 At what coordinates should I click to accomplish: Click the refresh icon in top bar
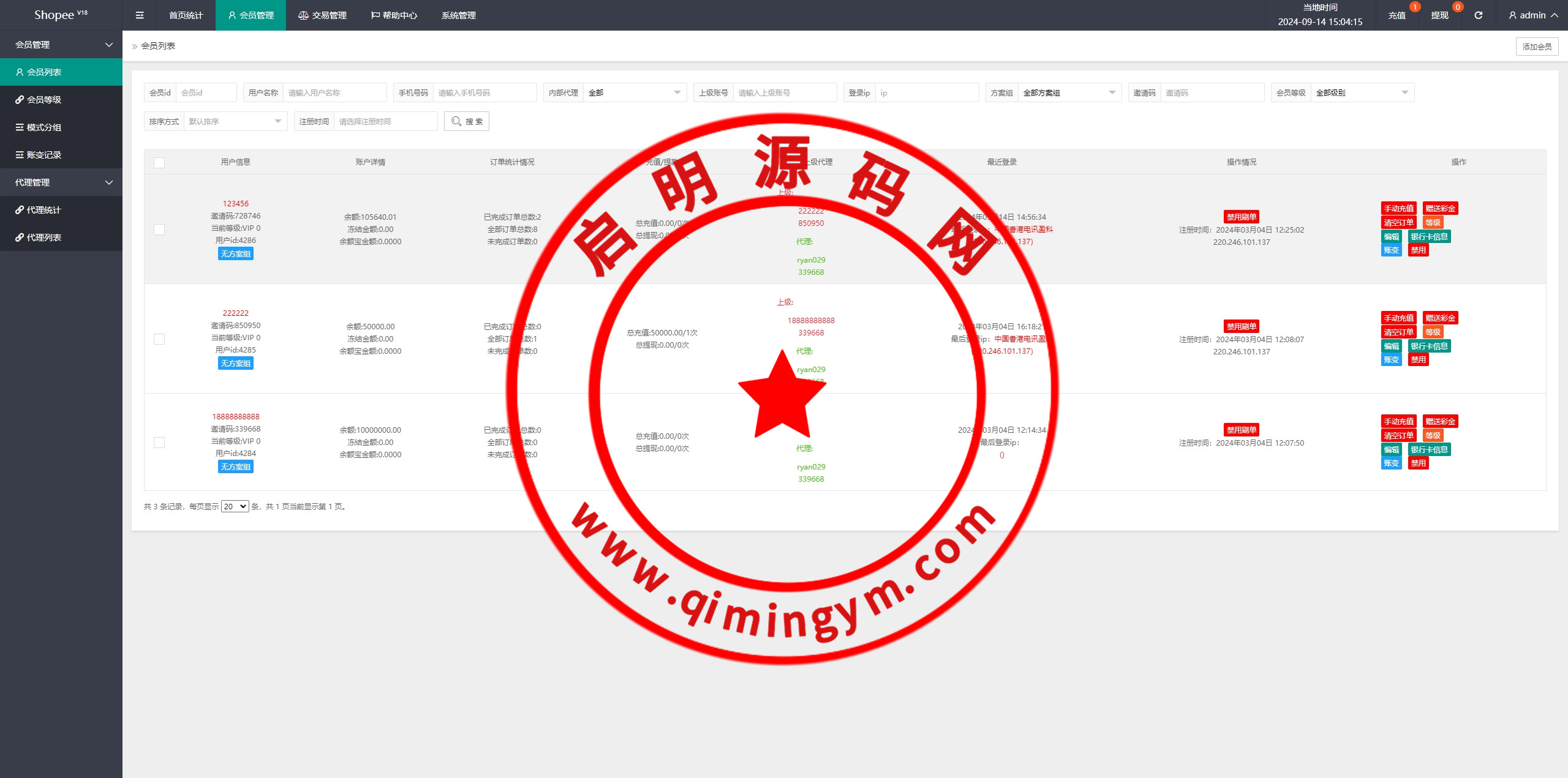1478,15
